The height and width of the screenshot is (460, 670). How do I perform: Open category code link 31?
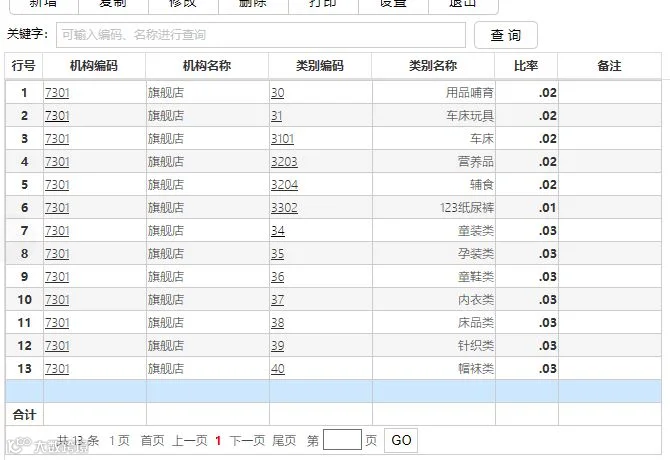[x=276, y=116]
